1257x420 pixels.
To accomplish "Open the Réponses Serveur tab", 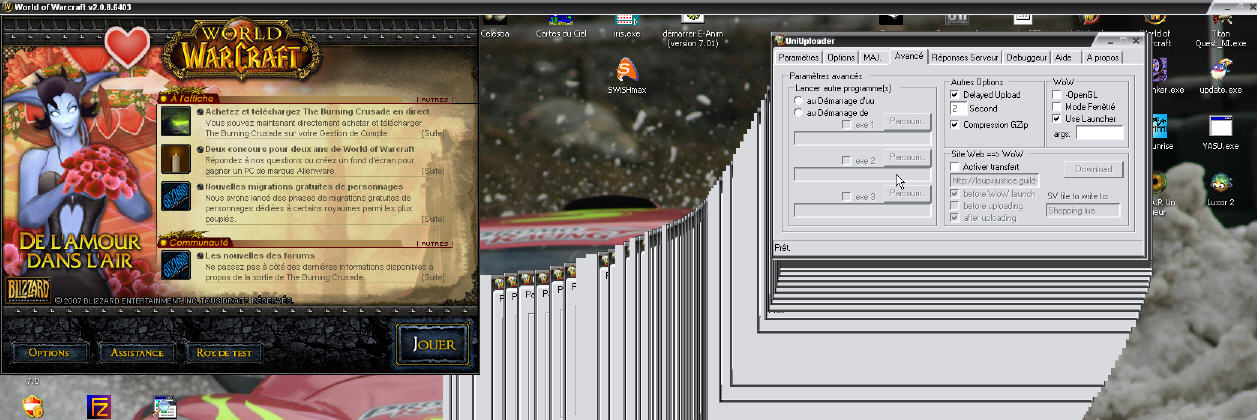I will click(x=965, y=57).
